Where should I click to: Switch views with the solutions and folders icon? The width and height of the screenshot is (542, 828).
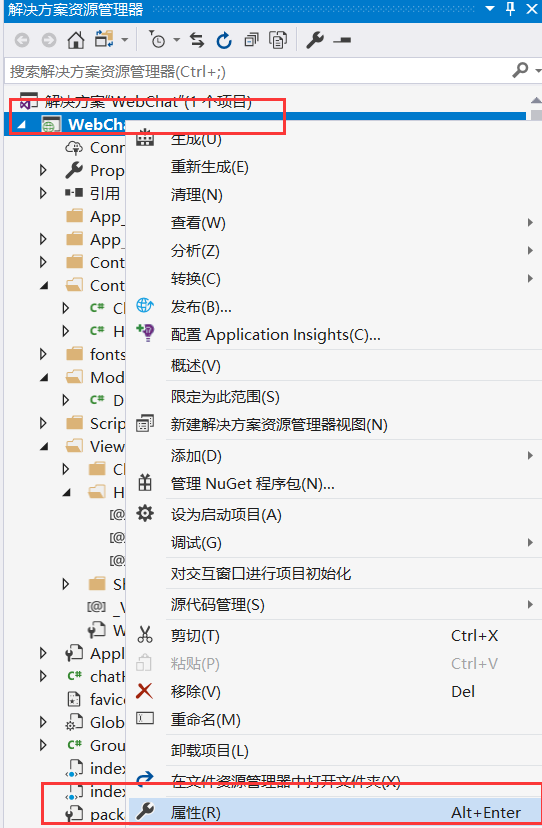click(104, 40)
